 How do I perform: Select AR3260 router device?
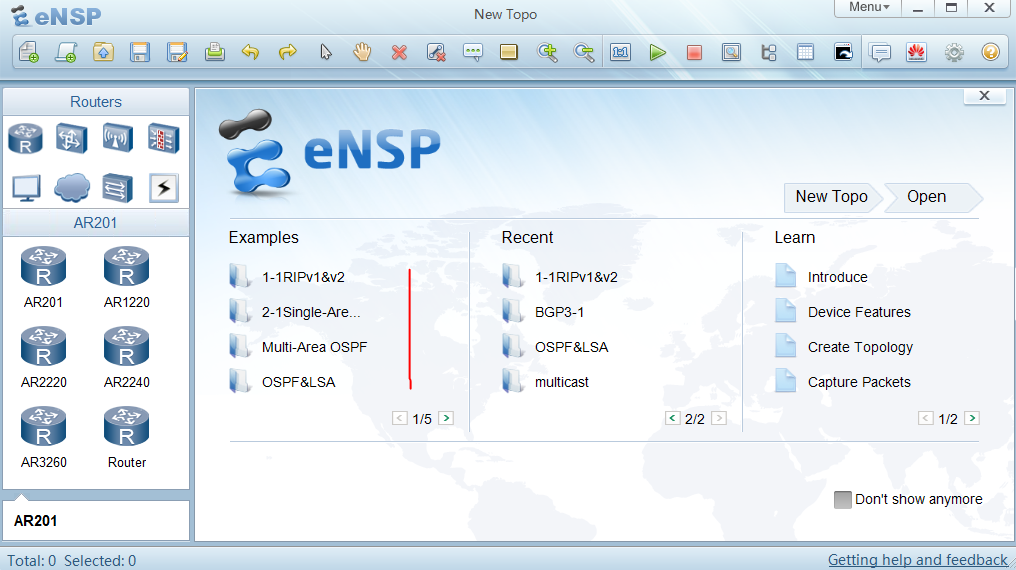(43, 438)
